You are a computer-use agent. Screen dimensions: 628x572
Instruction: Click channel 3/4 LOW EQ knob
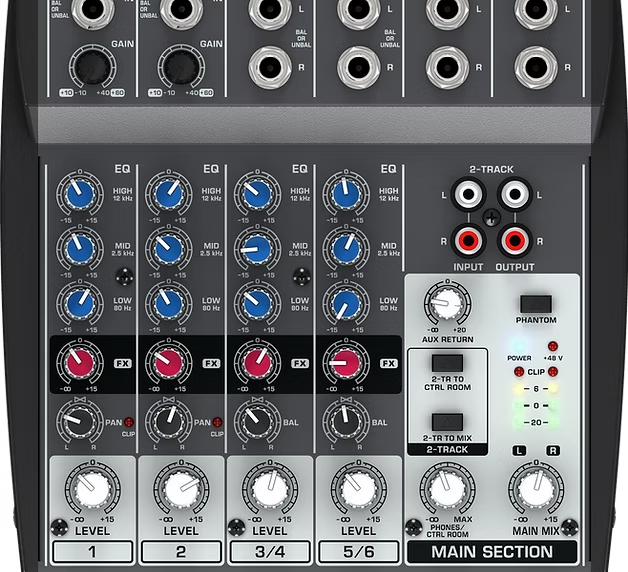258,303
